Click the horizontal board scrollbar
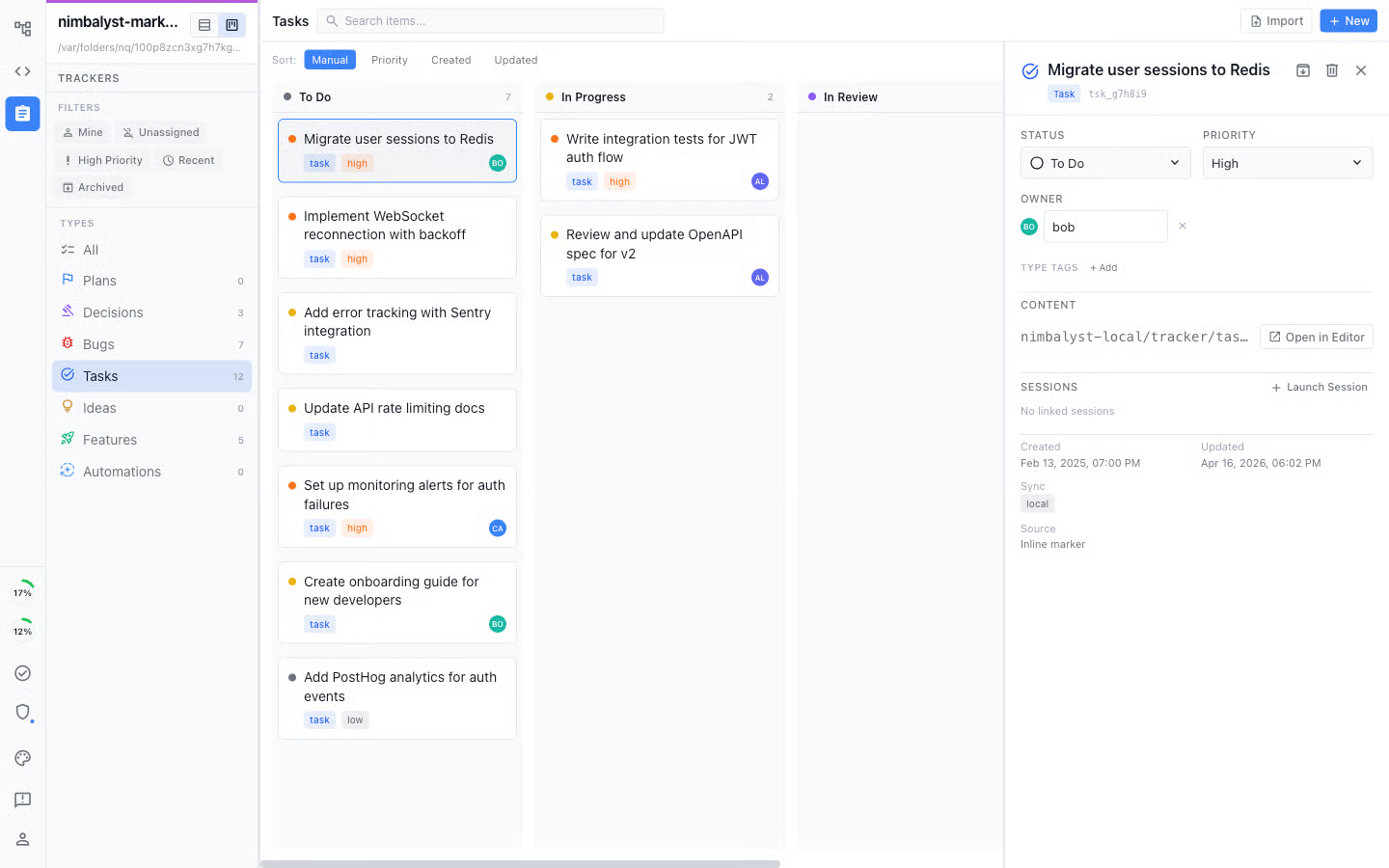Viewport: 1389px width, 868px height. pos(521,864)
